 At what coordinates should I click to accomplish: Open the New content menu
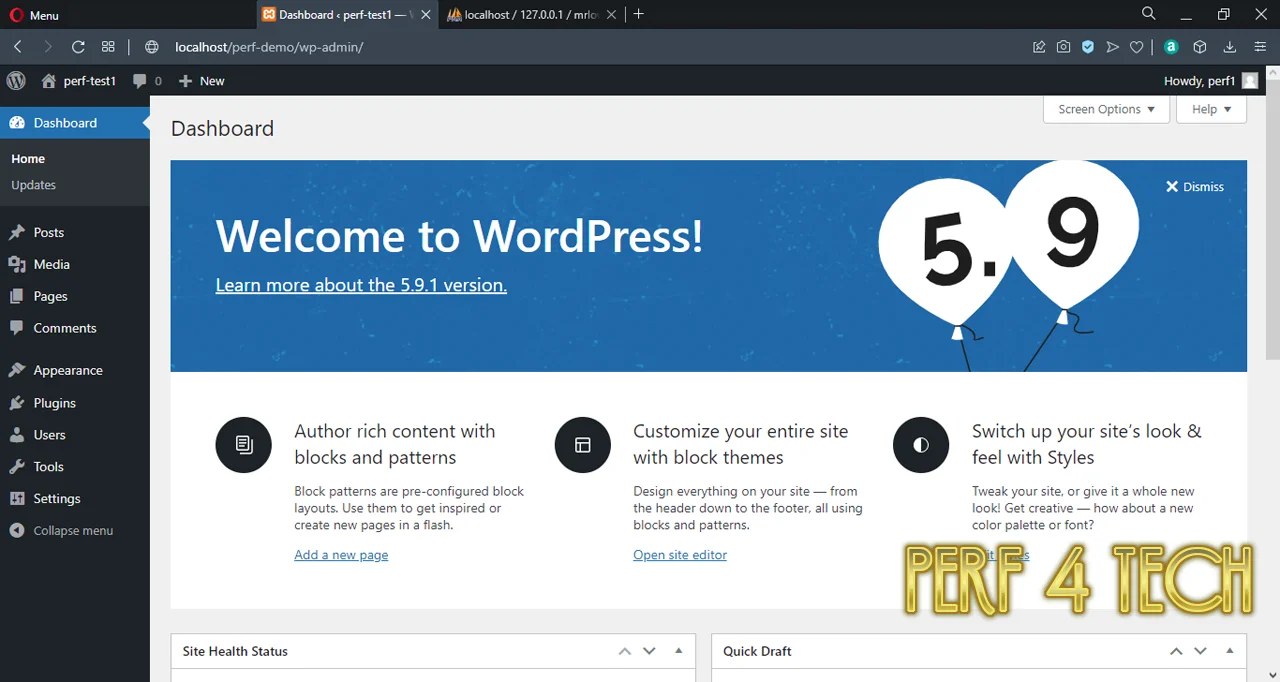pos(201,81)
